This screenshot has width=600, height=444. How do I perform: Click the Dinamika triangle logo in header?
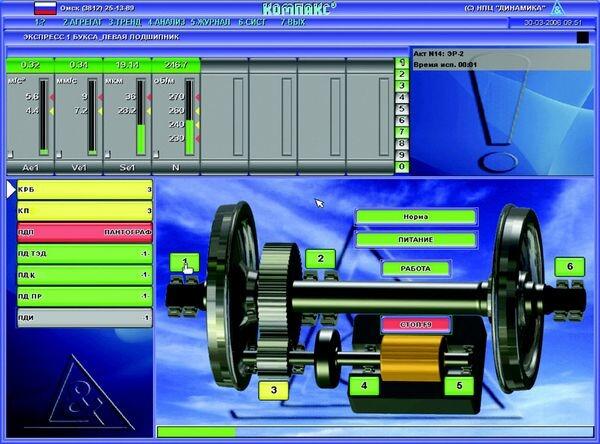(x=558, y=8)
